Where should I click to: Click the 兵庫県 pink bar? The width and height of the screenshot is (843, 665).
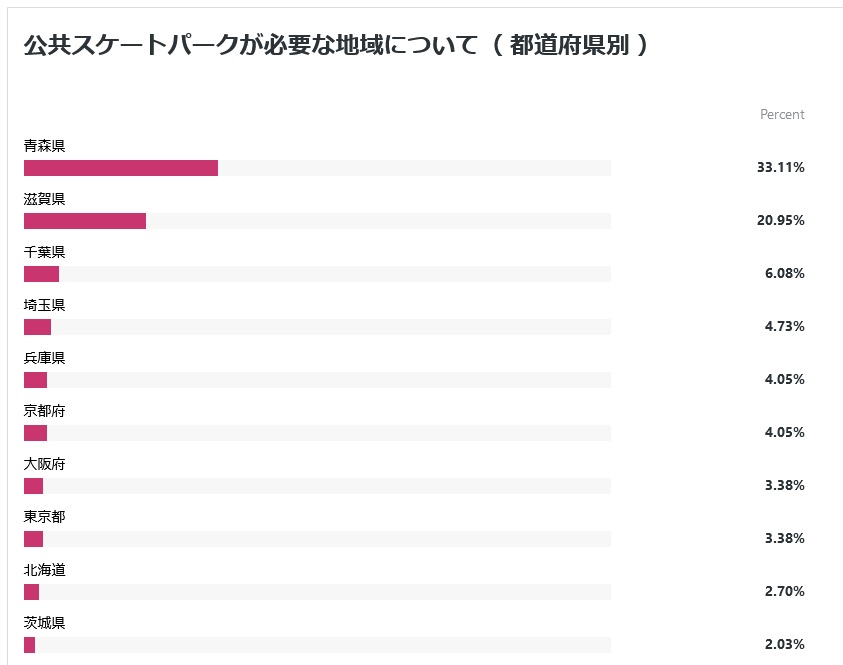pos(35,380)
